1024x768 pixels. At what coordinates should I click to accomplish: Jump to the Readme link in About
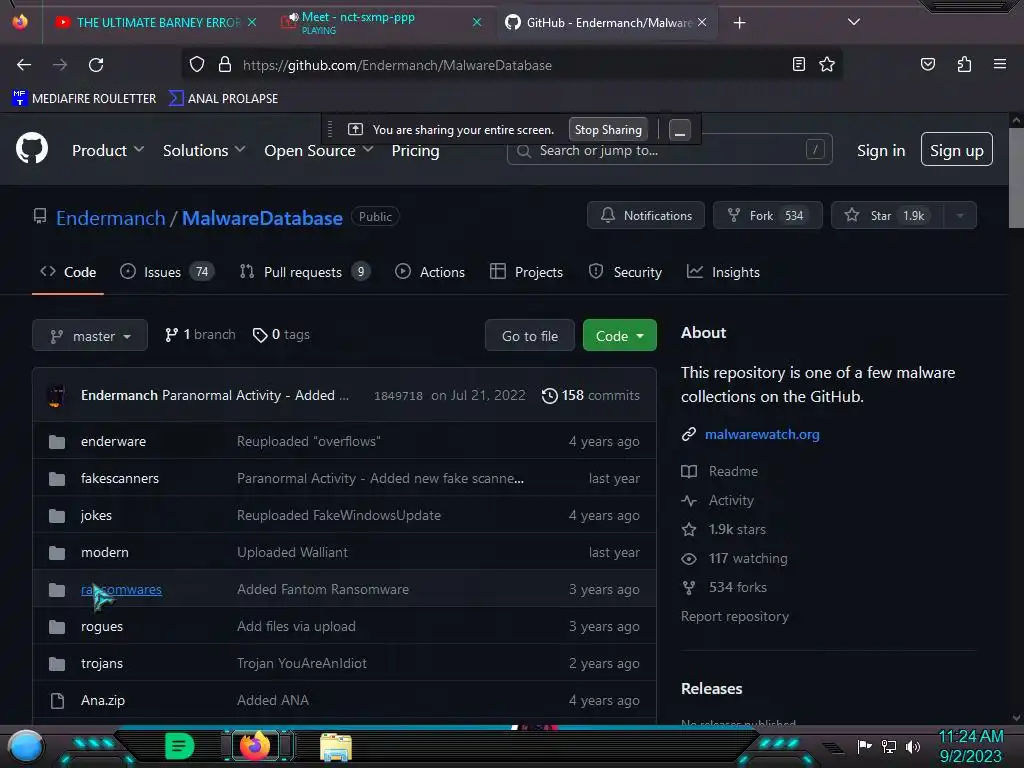pos(720,472)
